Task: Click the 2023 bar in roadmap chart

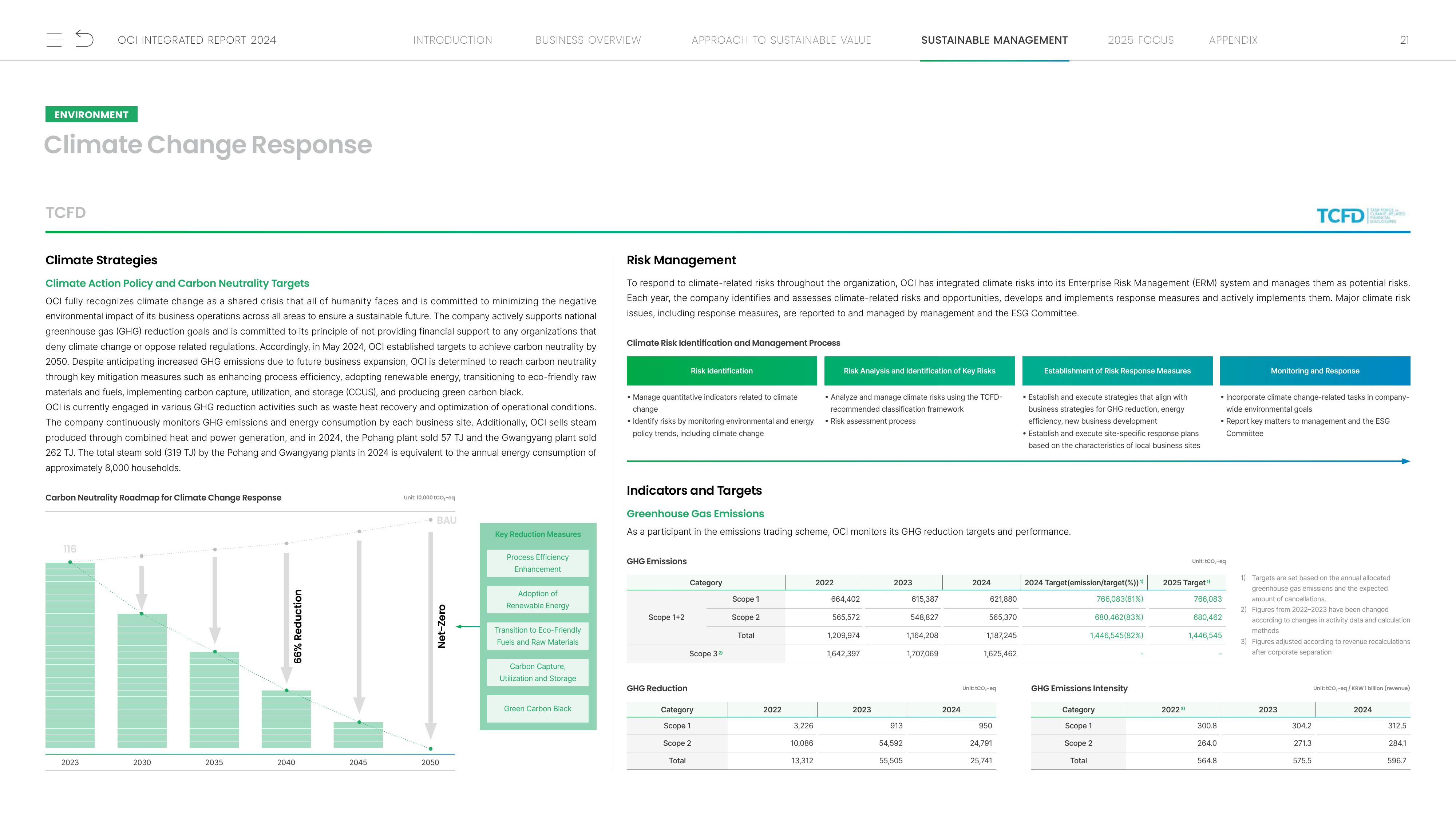Action: (70, 655)
